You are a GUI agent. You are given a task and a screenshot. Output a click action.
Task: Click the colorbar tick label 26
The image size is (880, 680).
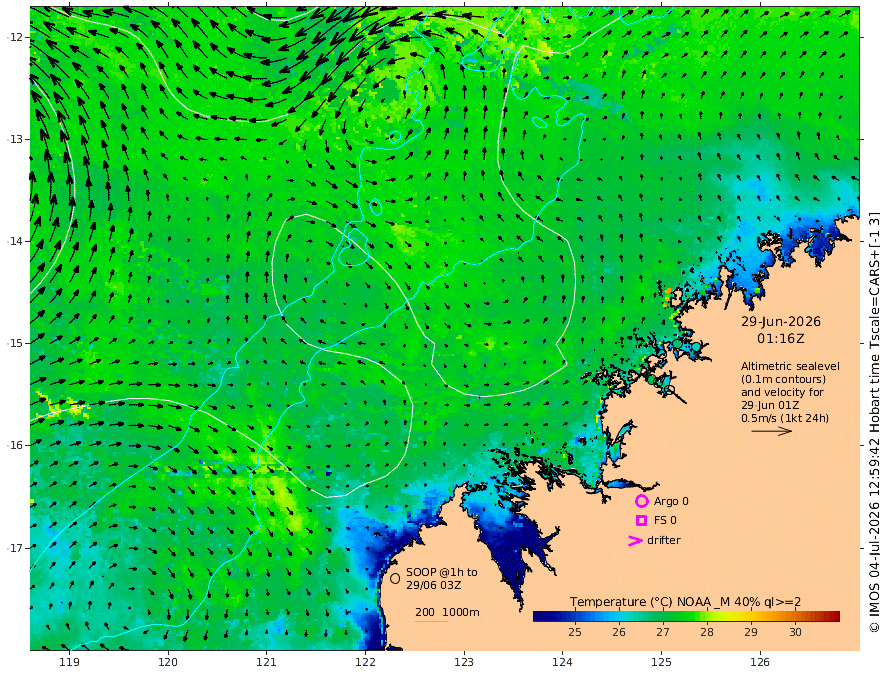click(x=619, y=632)
